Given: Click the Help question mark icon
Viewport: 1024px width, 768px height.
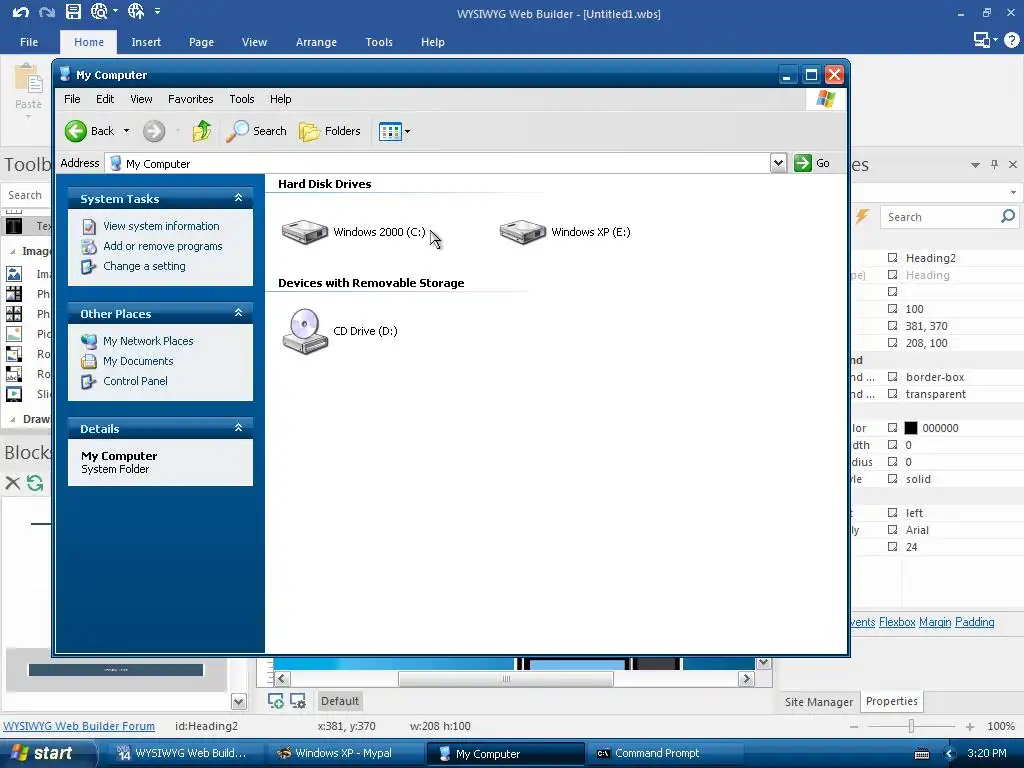Looking at the screenshot, I should (x=1012, y=40).
